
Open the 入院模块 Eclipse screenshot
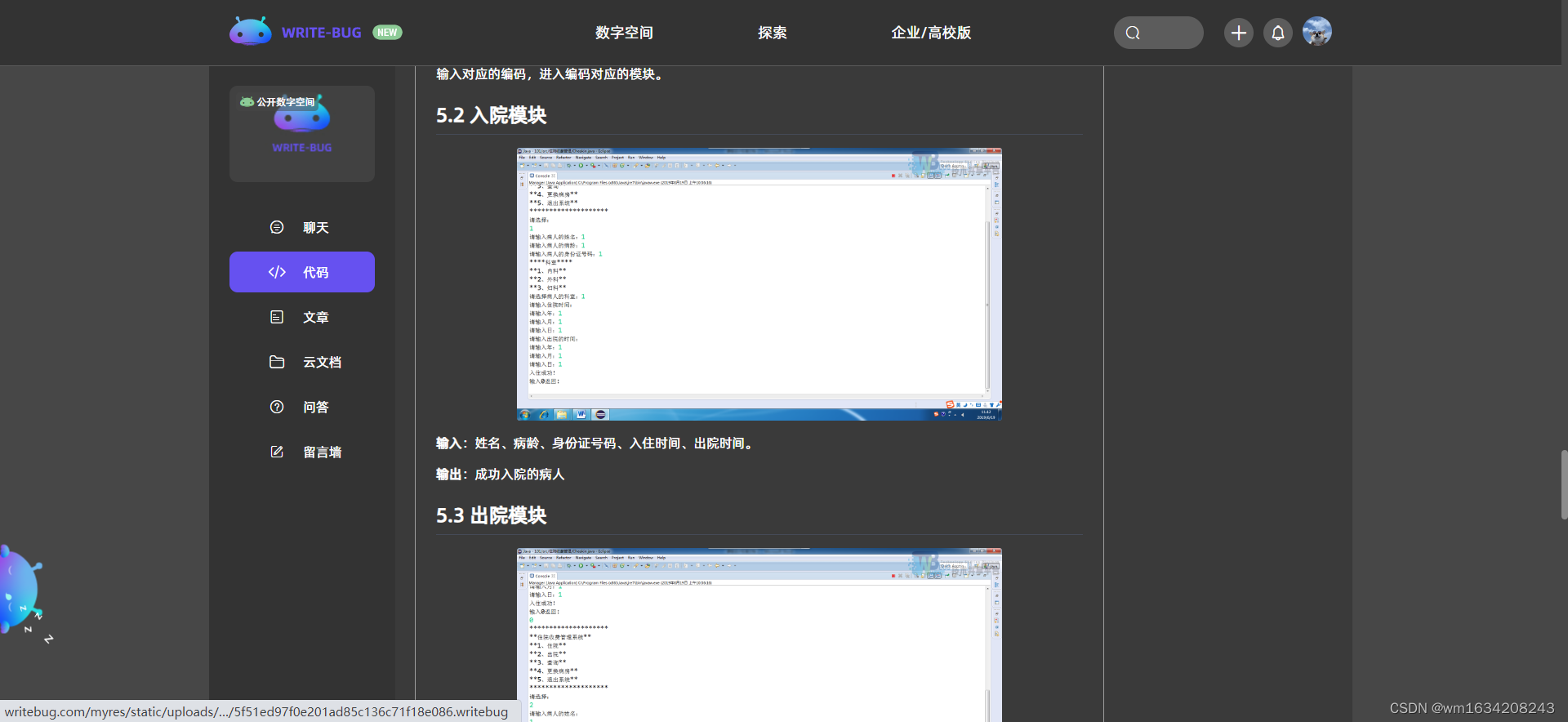pyautogui.click(x=759, y=283)
